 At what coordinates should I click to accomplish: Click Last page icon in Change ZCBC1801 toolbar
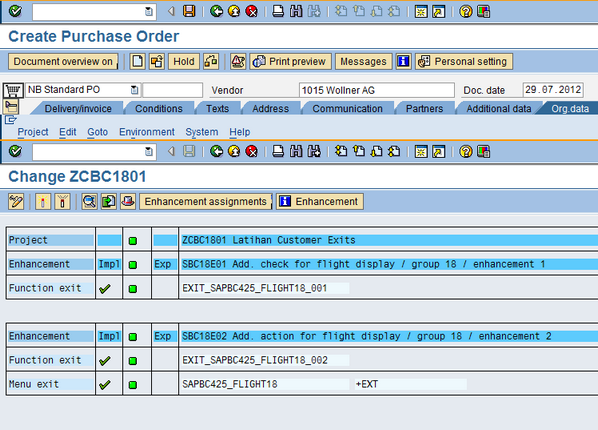(394, 151)
